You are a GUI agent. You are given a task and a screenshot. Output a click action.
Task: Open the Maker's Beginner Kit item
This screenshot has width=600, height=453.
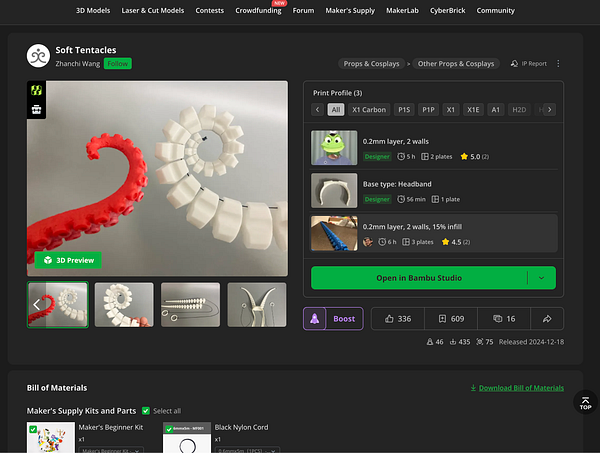[111, 427]
